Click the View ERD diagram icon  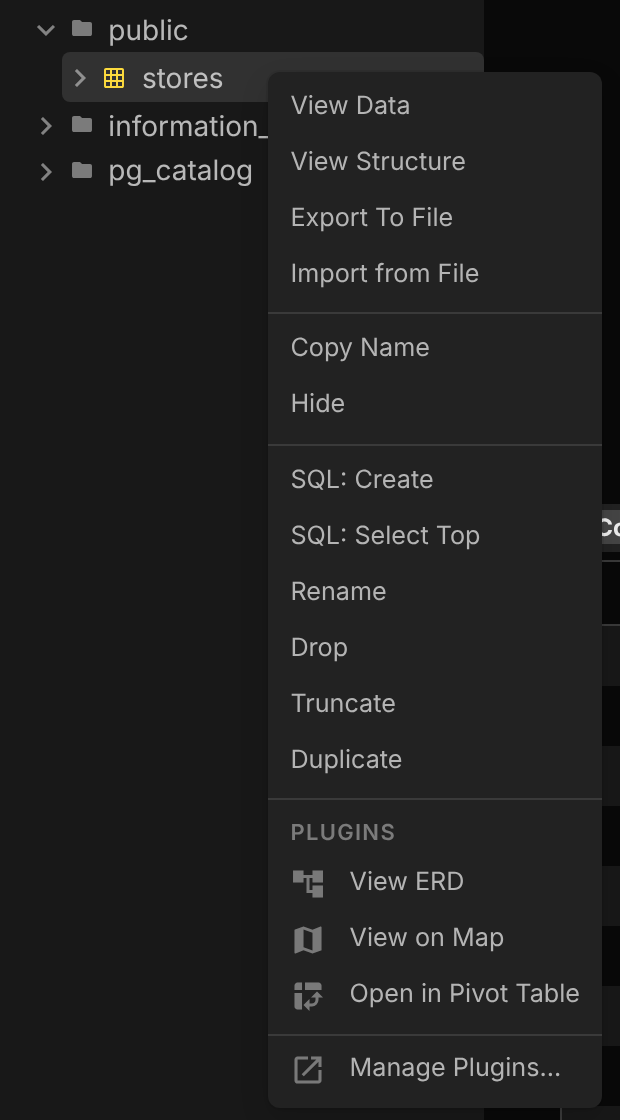(x=308, y=883)
